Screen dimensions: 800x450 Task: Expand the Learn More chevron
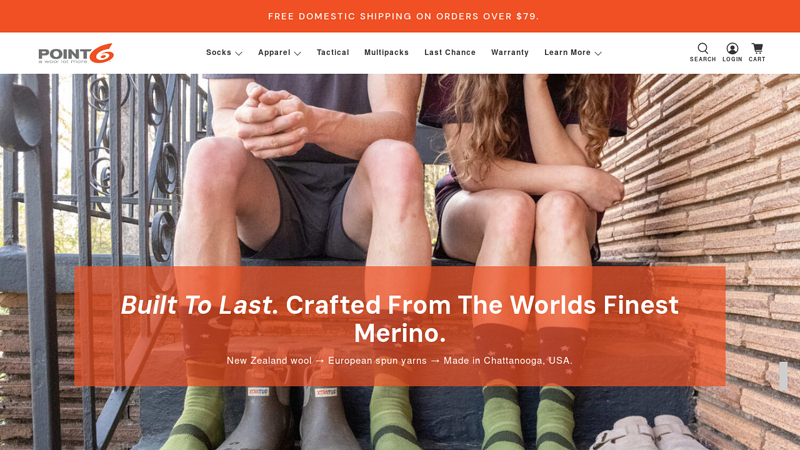(598, 53)
